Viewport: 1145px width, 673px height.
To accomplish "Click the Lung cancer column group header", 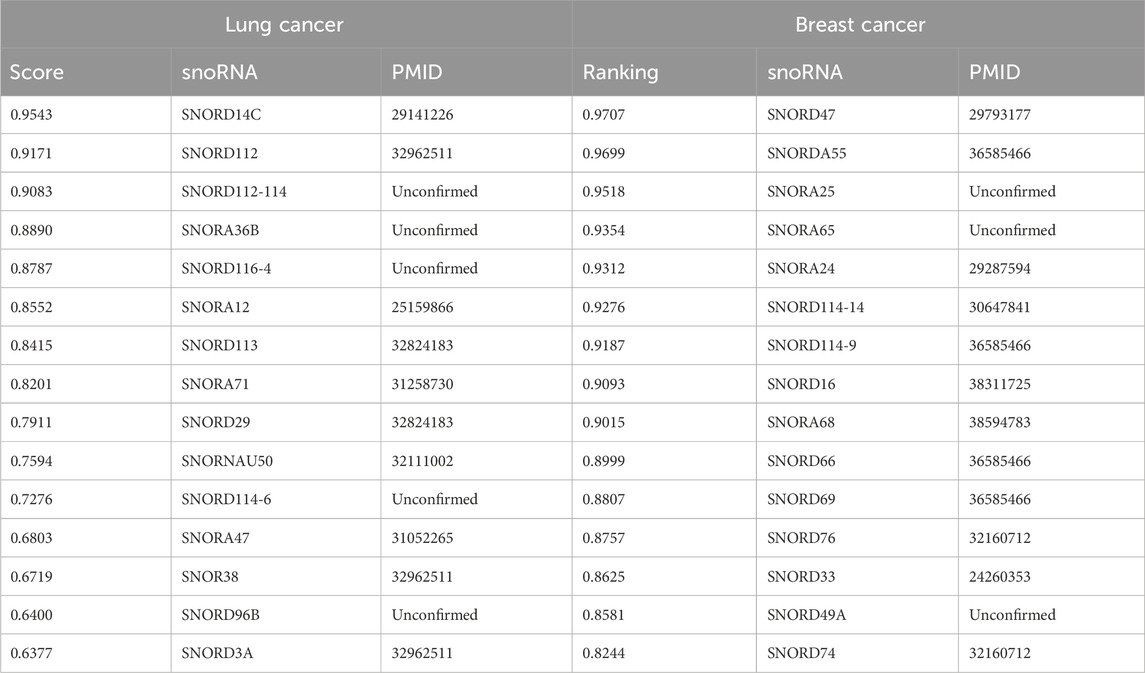I will (x=285, y=25).
